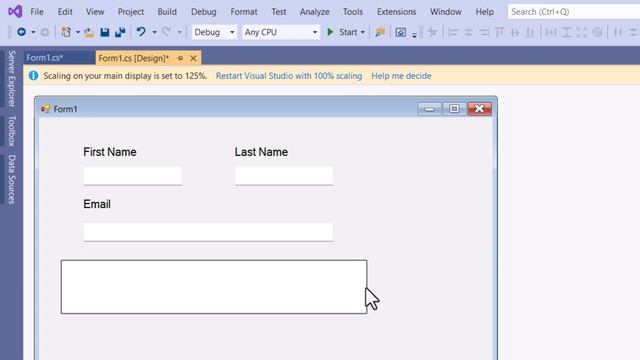Viewport: 640px width, 360px height.
Task: Click the Size to Grid icon
Action: pos(597,32)
